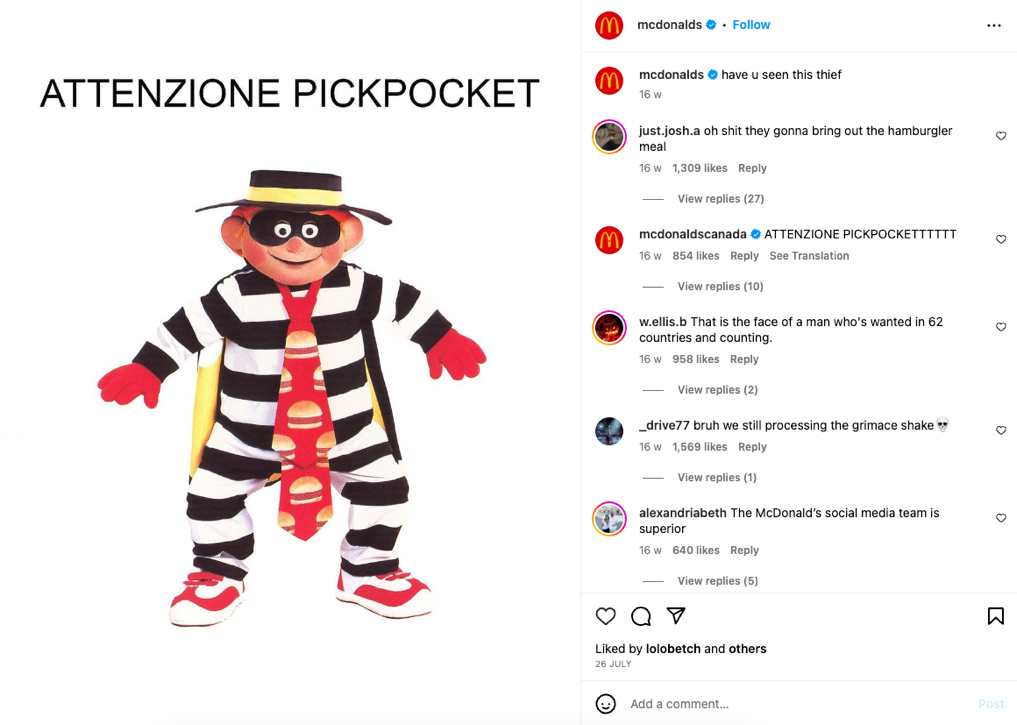
Task: Open alexandriabeth's profile avatar
Action: pyautogui.click(x=609, y=519)
